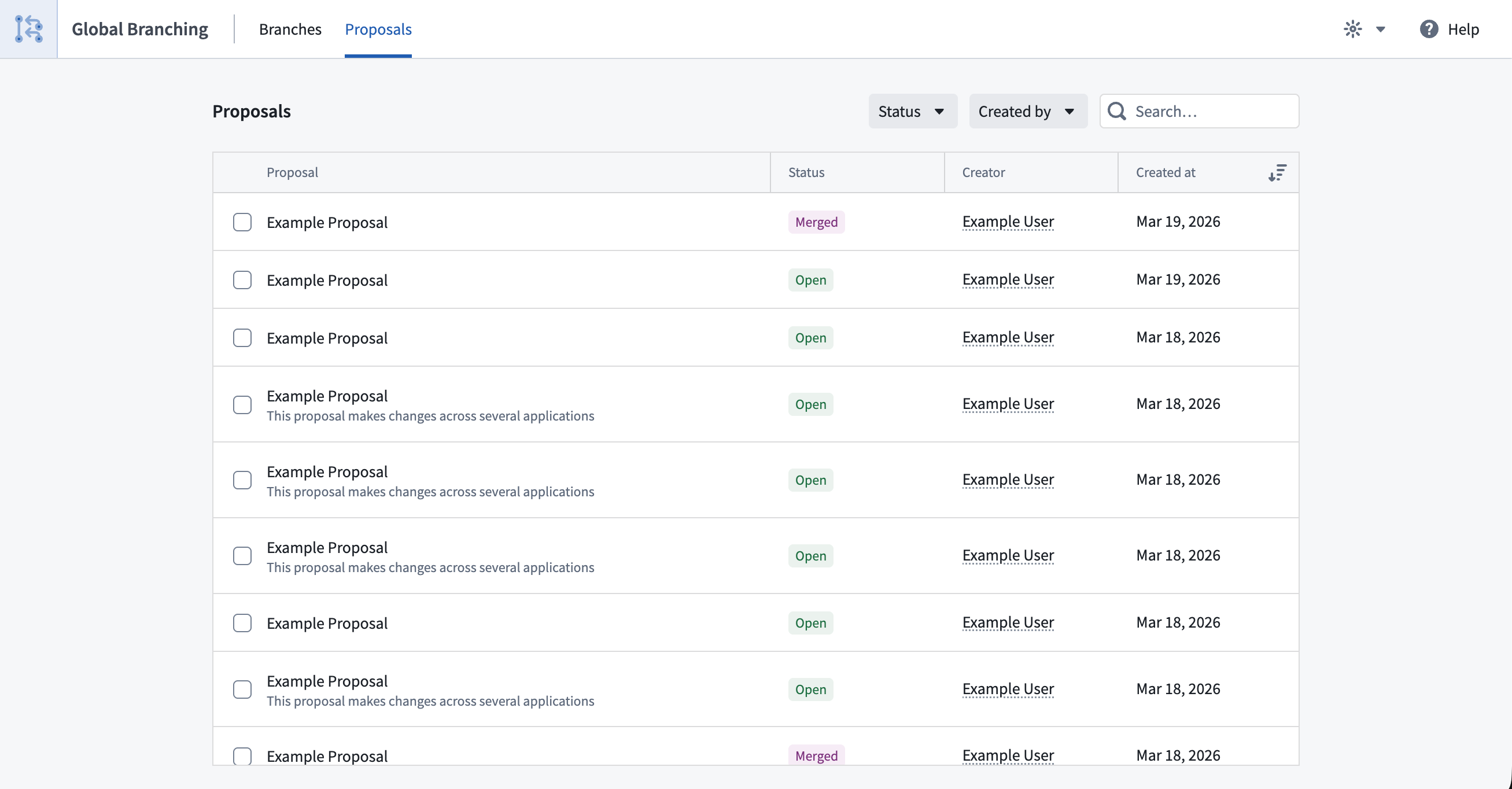Tick the checkbox on the last proposal row
1512x789 pixels.
242,756
